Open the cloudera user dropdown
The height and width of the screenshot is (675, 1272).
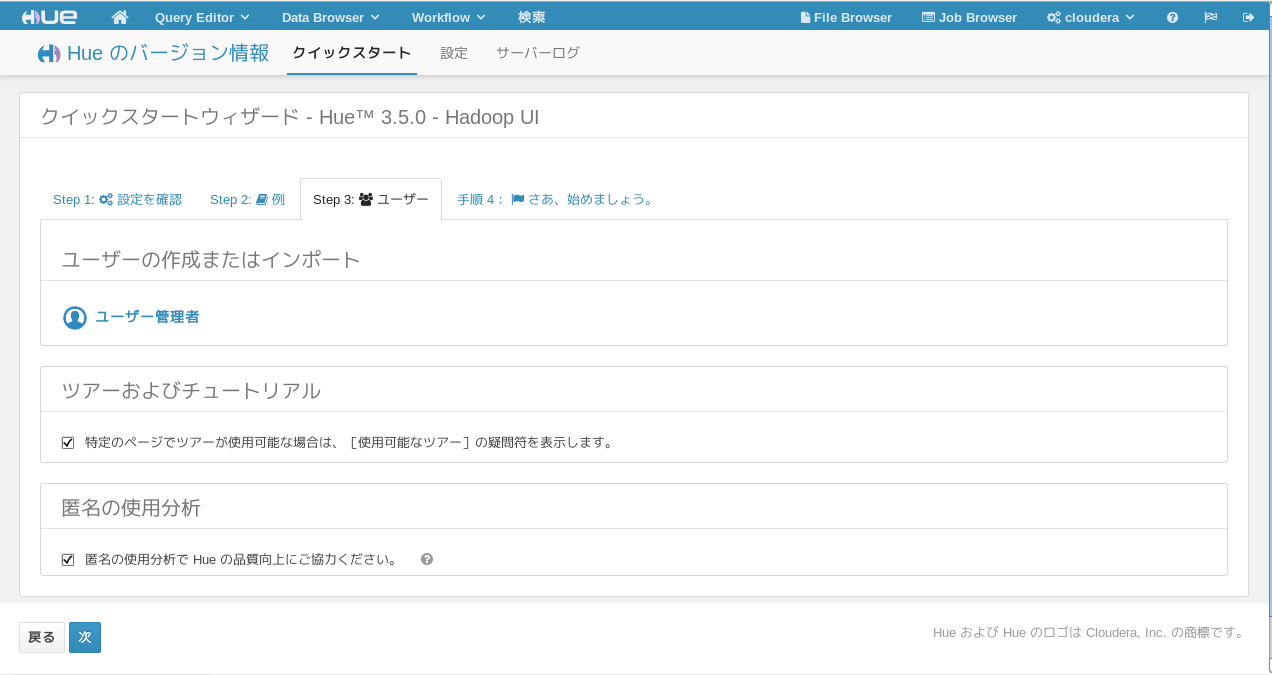coord(1090,17)
